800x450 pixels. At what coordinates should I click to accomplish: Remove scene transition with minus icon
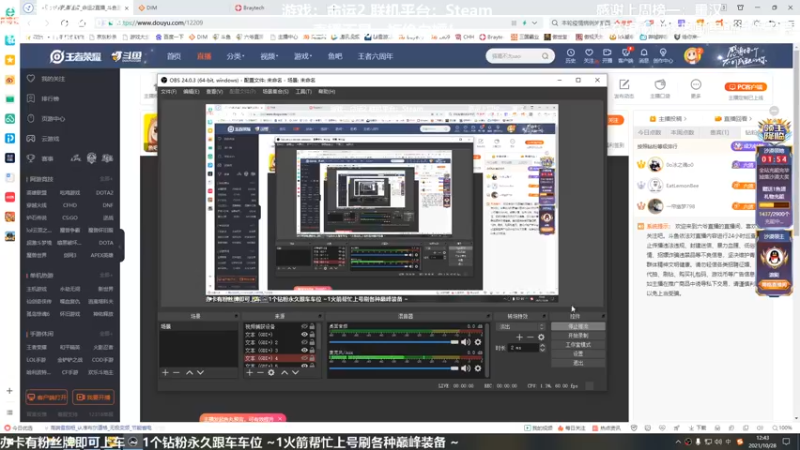[x=531, y=337]
